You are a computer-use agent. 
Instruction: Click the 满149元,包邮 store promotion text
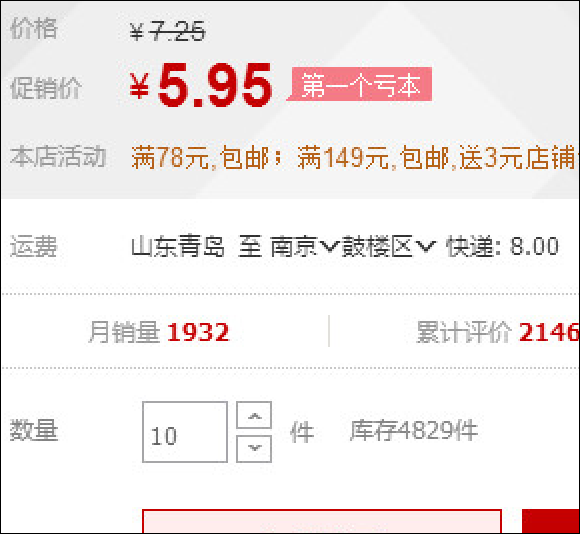(x=373, y=158)
